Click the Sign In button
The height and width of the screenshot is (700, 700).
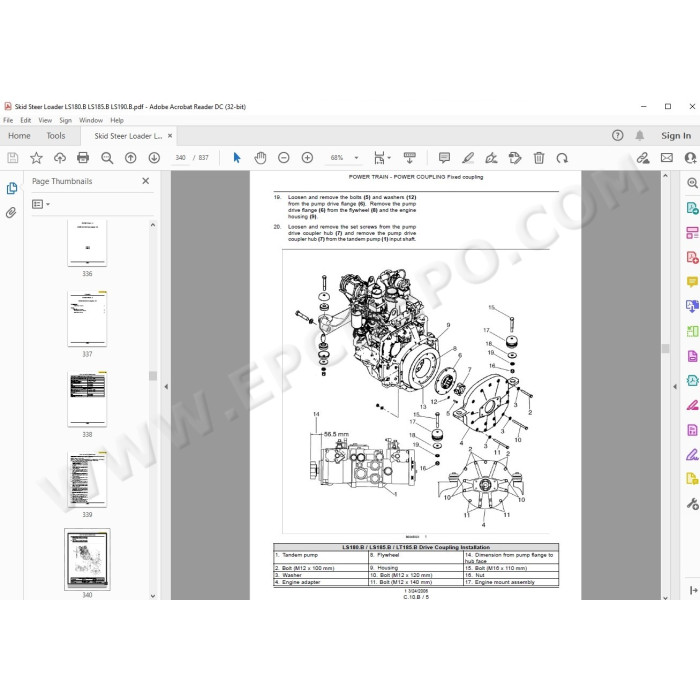[x=676, y=135]
